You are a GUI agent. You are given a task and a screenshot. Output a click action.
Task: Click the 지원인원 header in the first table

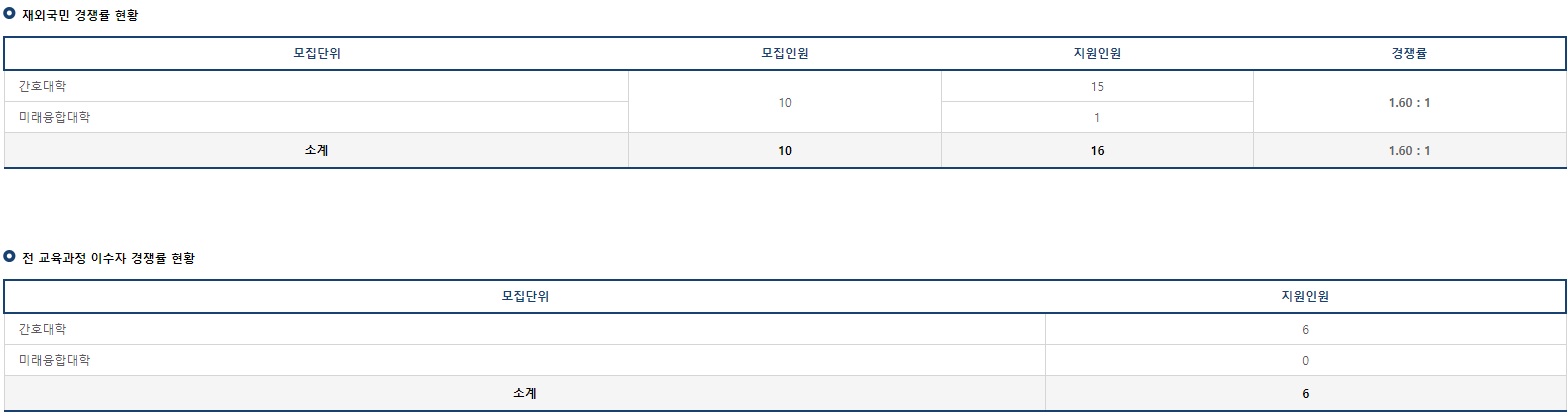1097,54
